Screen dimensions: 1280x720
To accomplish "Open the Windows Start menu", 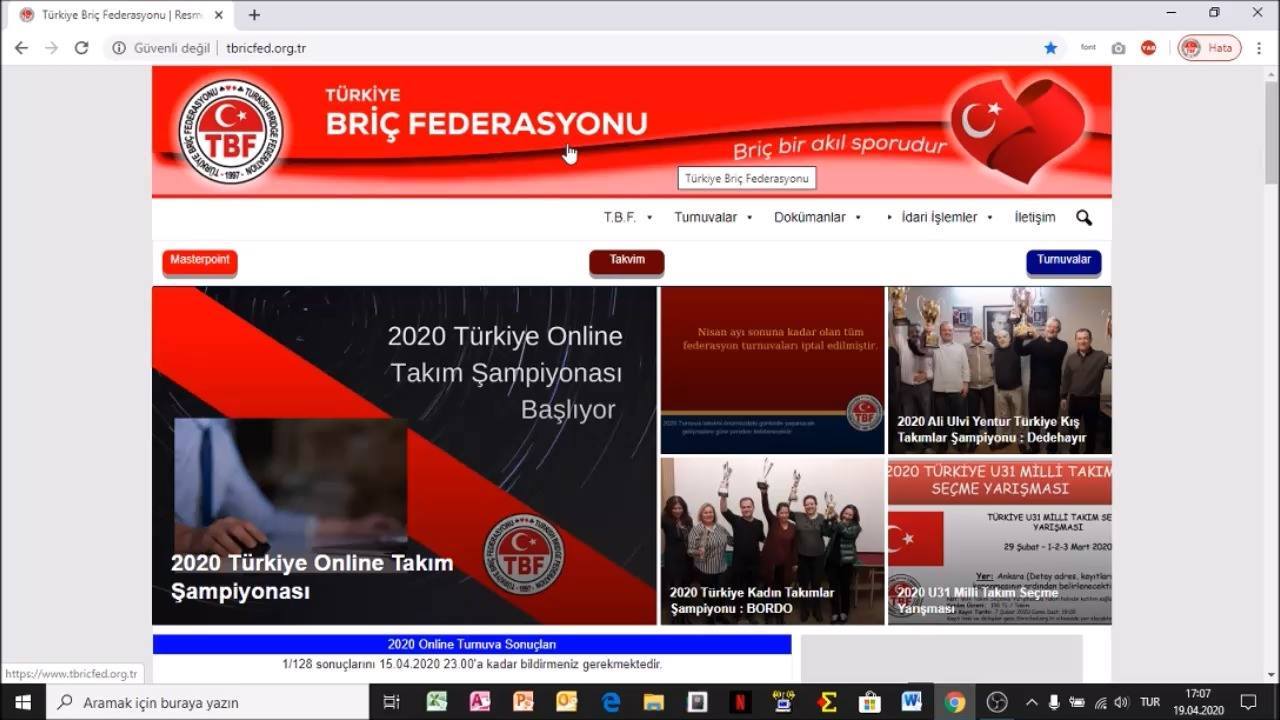I will [22, 702].
